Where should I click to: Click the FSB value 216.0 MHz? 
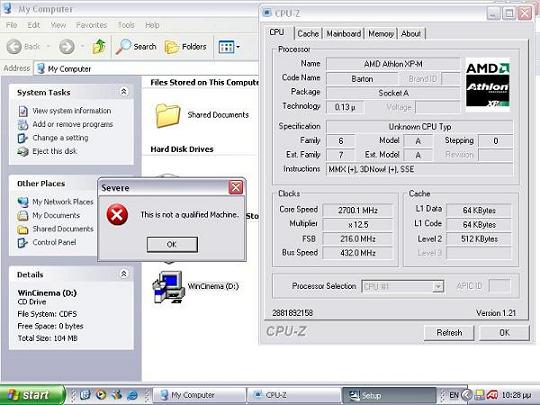click(357, 239)
